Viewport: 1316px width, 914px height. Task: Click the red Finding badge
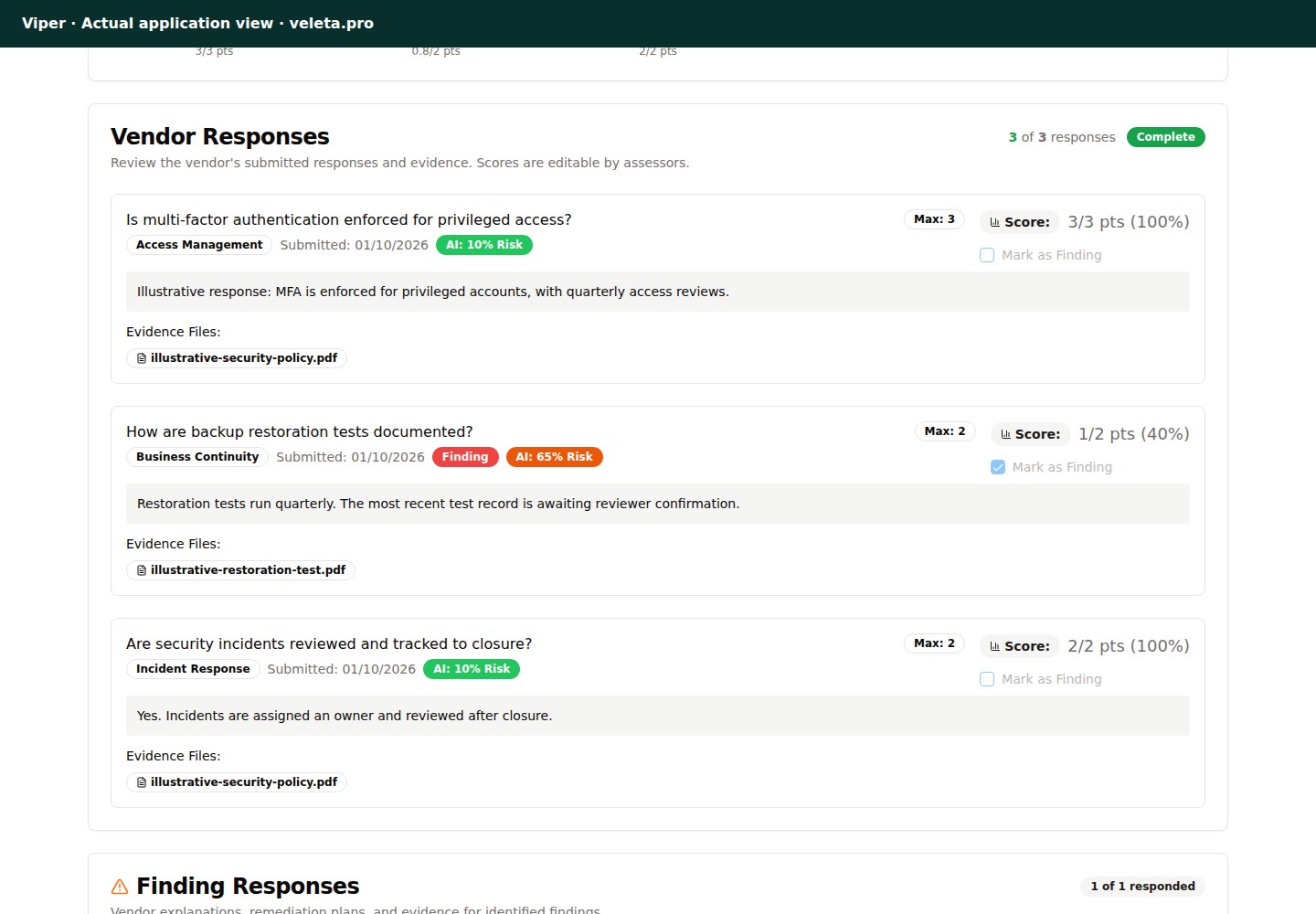tap(465, 457)
